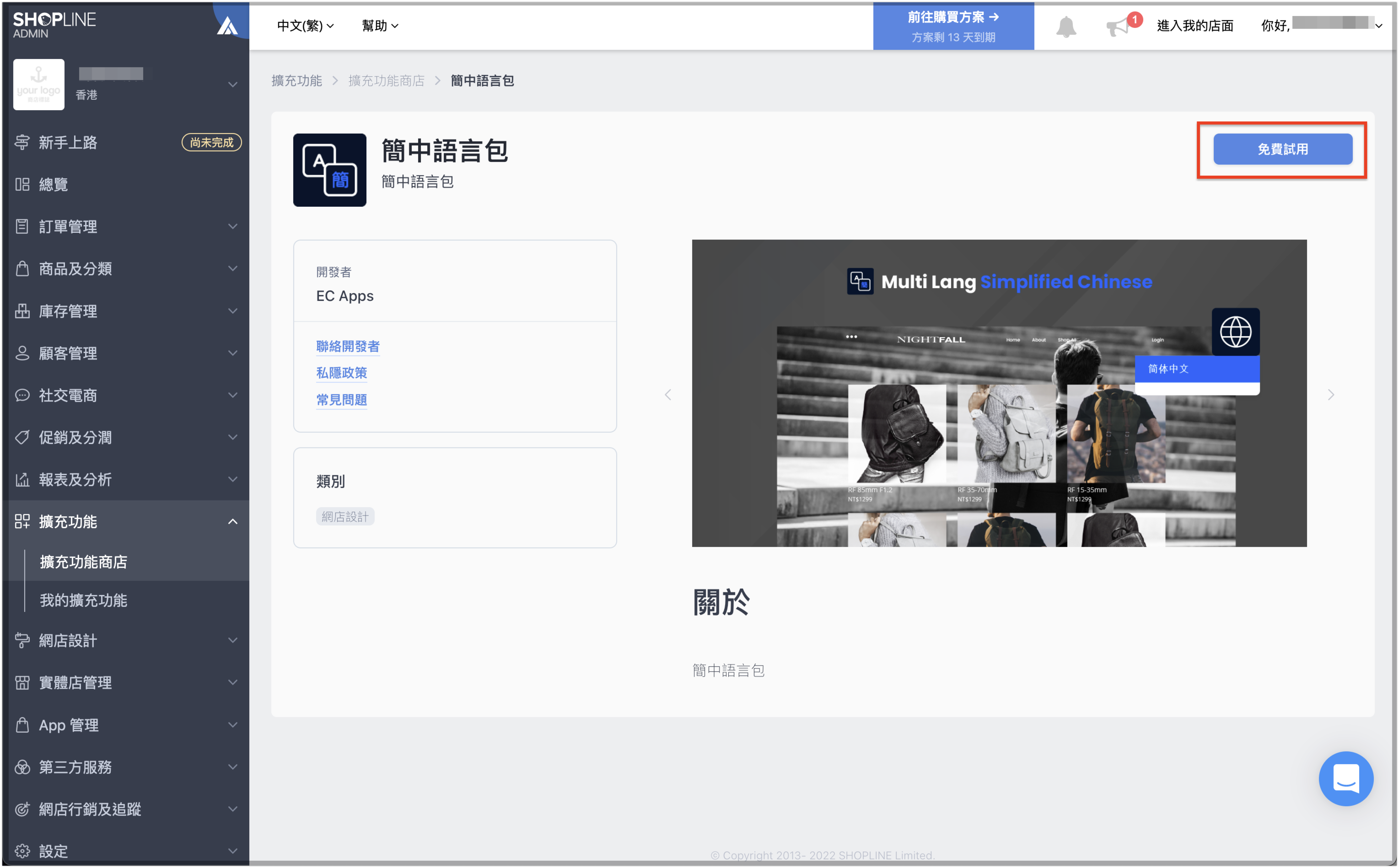Viewport: 1399px width, 868px height.
Task: Click the 訂單管理 orders icon
Action: pos(22,226)
